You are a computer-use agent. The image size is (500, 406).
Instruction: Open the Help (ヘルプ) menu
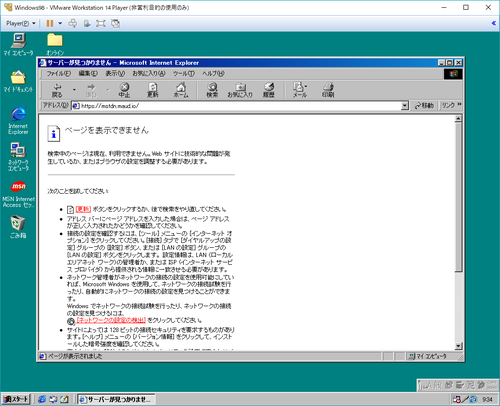point(213,73)
